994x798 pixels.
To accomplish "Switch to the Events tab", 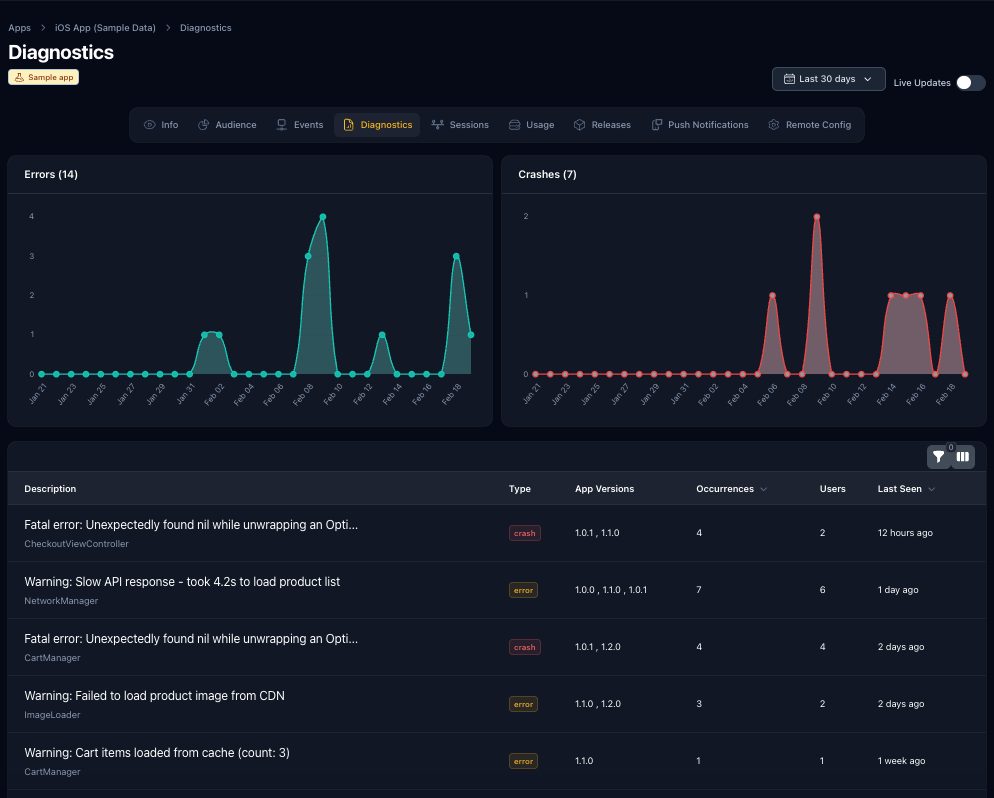I will pyautogui.click(x=300, y=125).
